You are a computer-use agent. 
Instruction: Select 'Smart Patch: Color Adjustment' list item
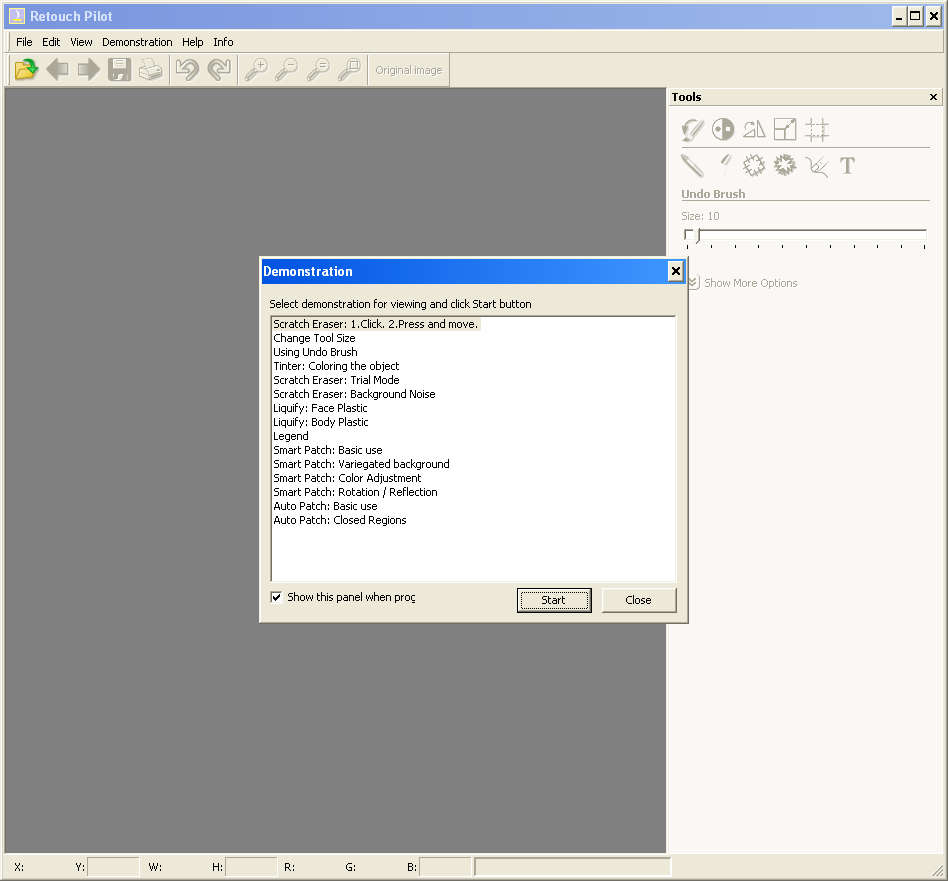[347, 478]
